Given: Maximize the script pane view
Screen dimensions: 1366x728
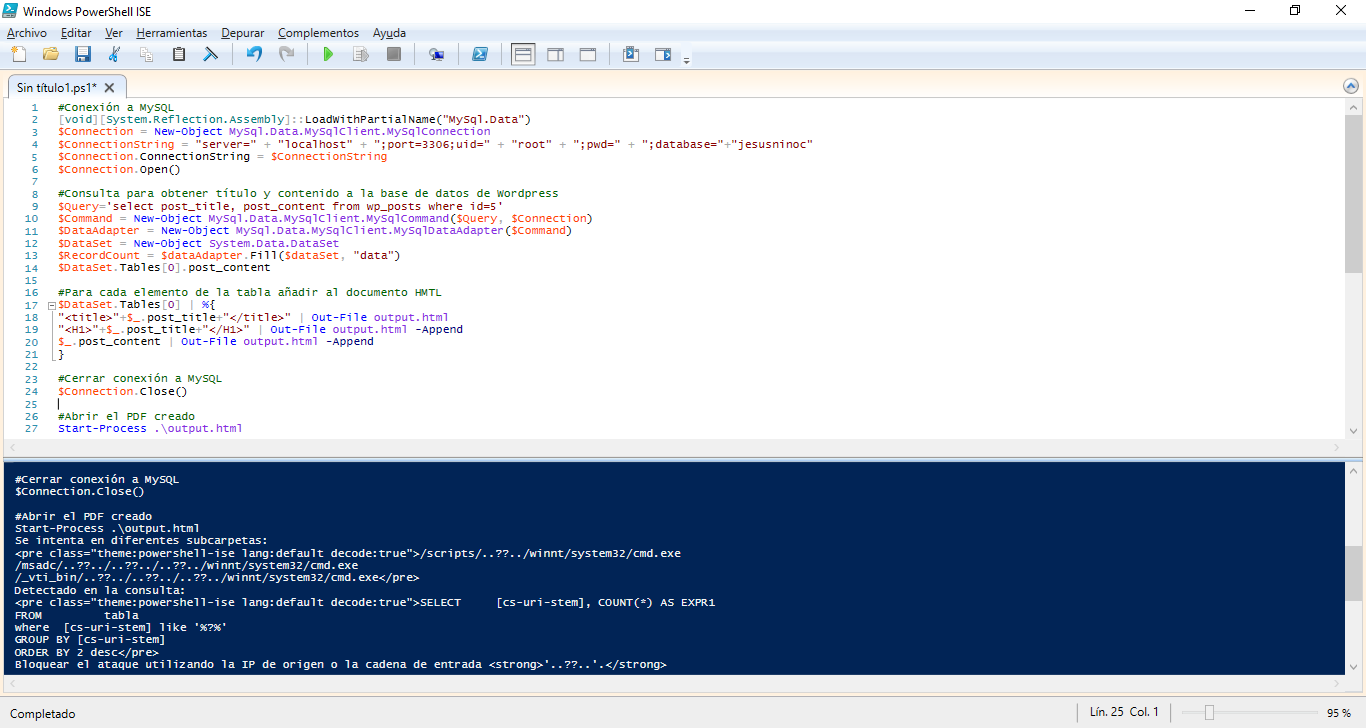Looking at the screenshot, I should point(588,54).
